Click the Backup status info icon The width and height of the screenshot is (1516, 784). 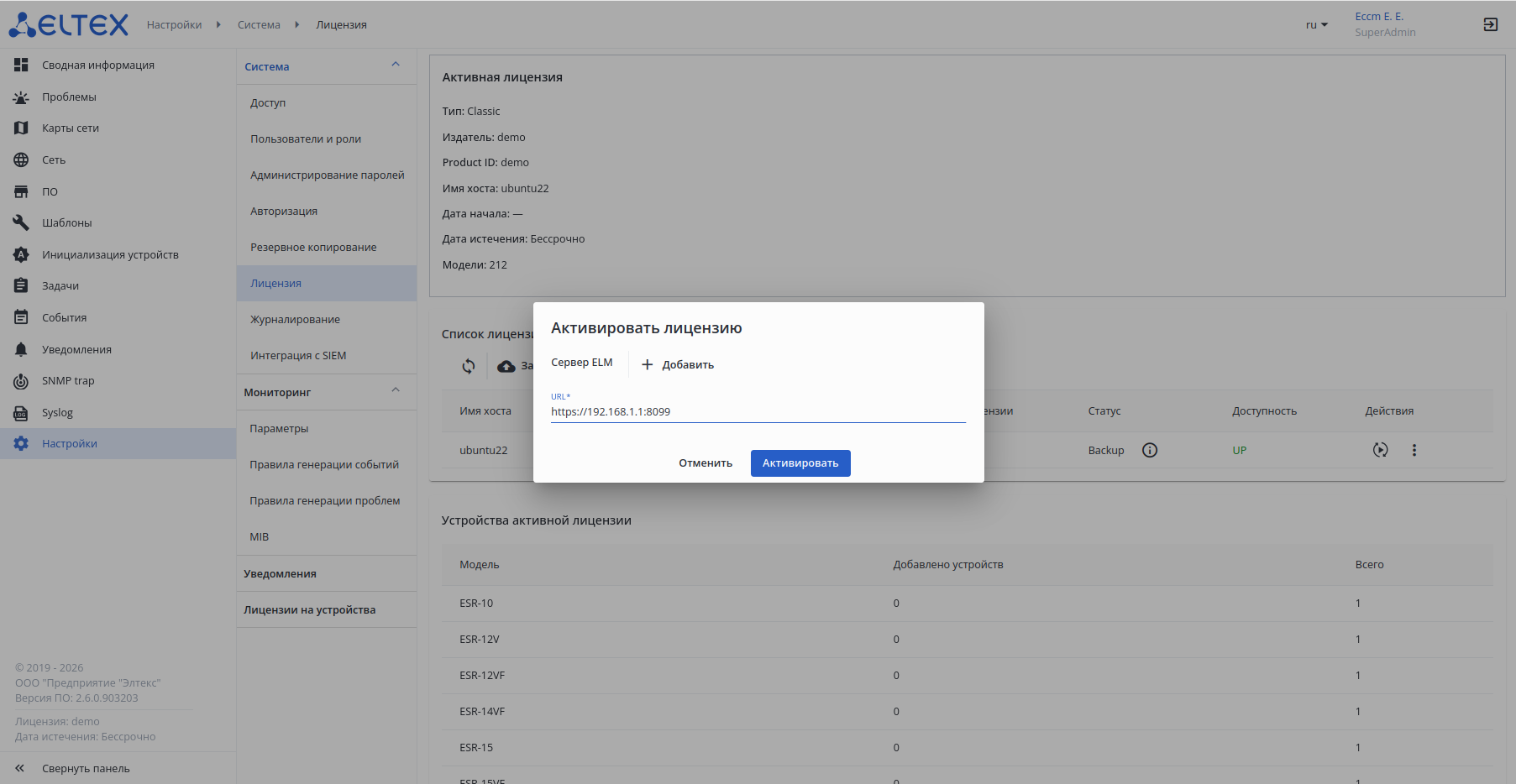(x=1150, y=451)
